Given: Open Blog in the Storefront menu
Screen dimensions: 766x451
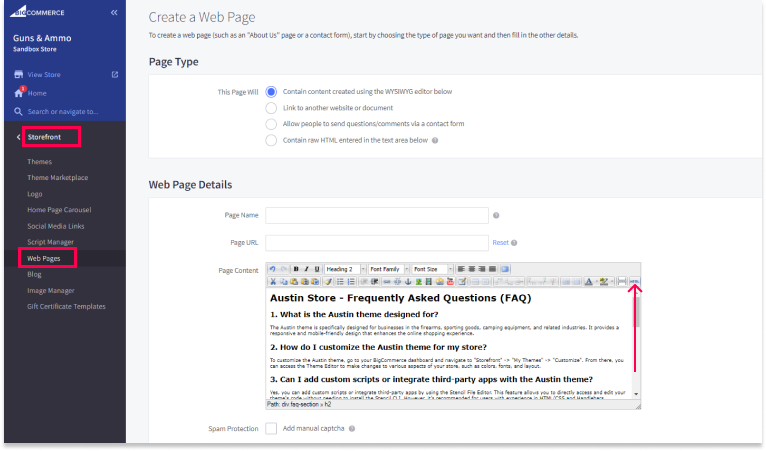Looking at the screenshot, I should pyautogui.click(x=34, y=274).
